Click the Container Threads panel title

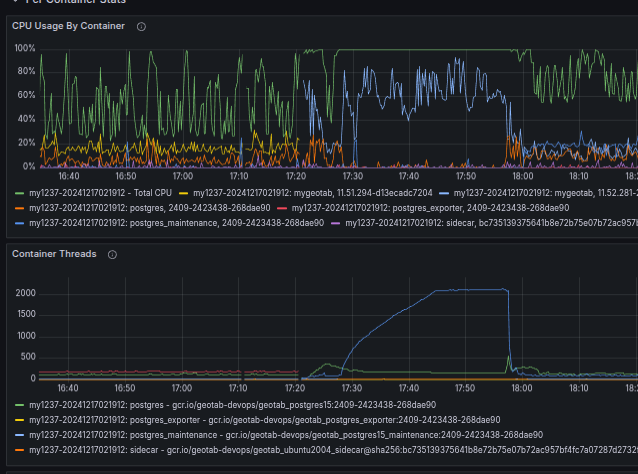tap(54, 254)
